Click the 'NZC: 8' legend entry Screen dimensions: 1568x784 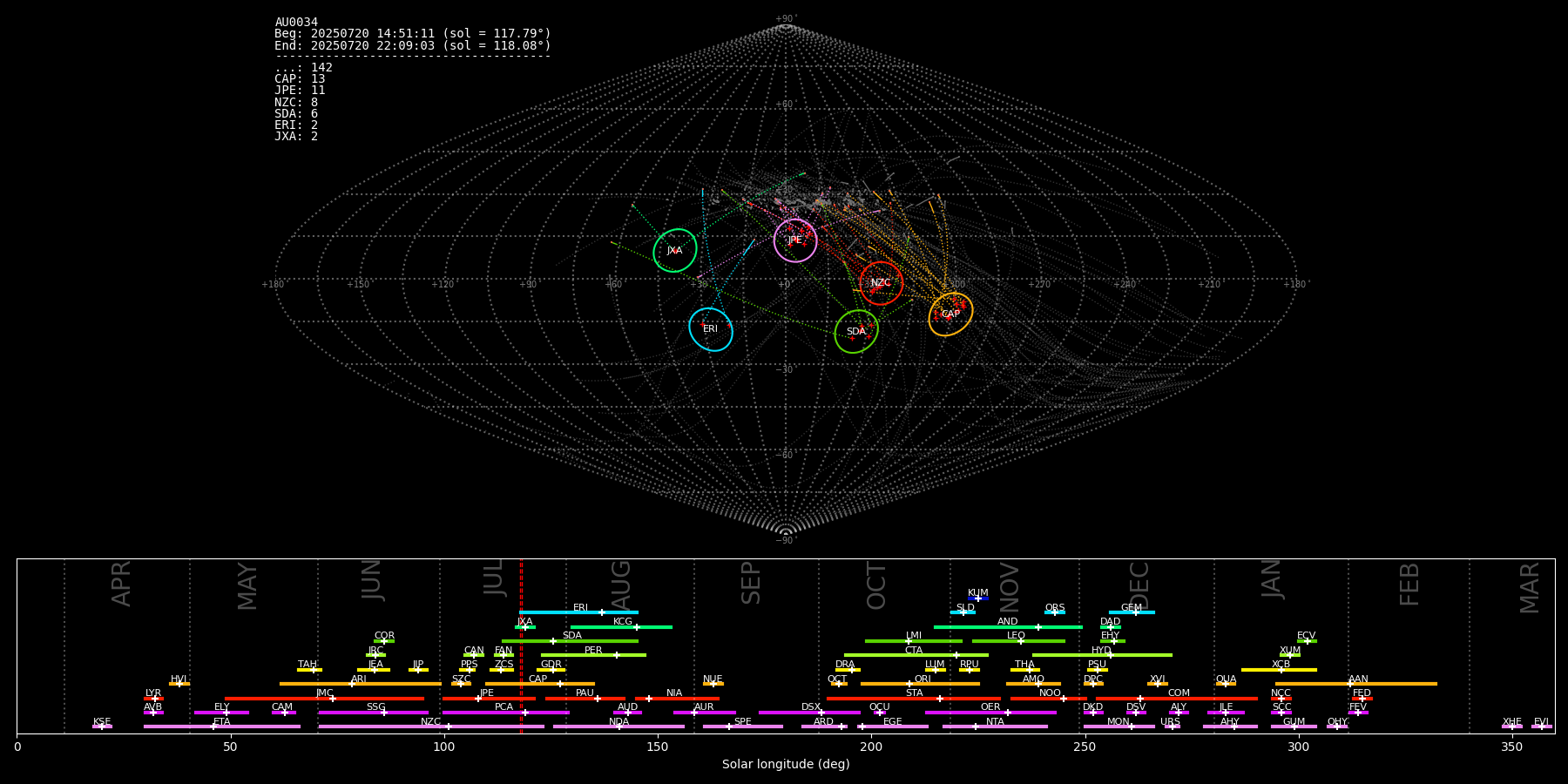pyautogui.click(x=296, y=103)
